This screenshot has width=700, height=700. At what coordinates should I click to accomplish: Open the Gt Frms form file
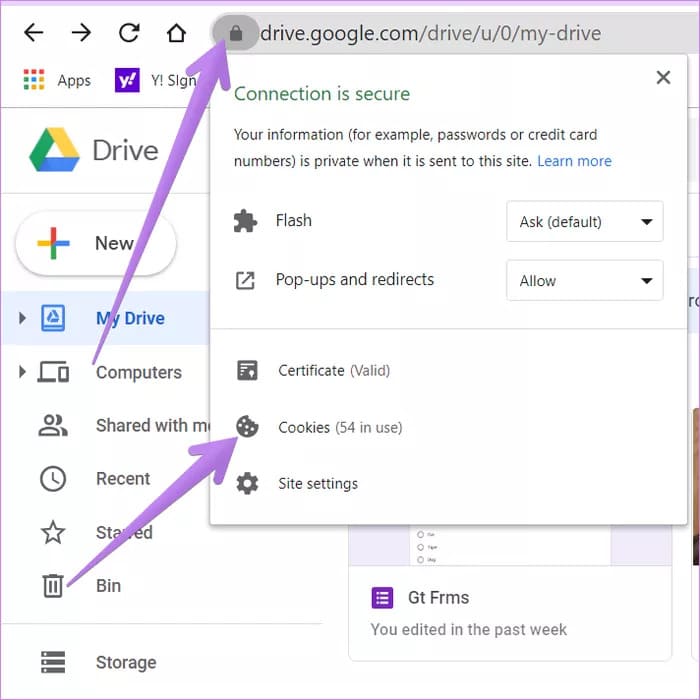[x=438, y=598]
